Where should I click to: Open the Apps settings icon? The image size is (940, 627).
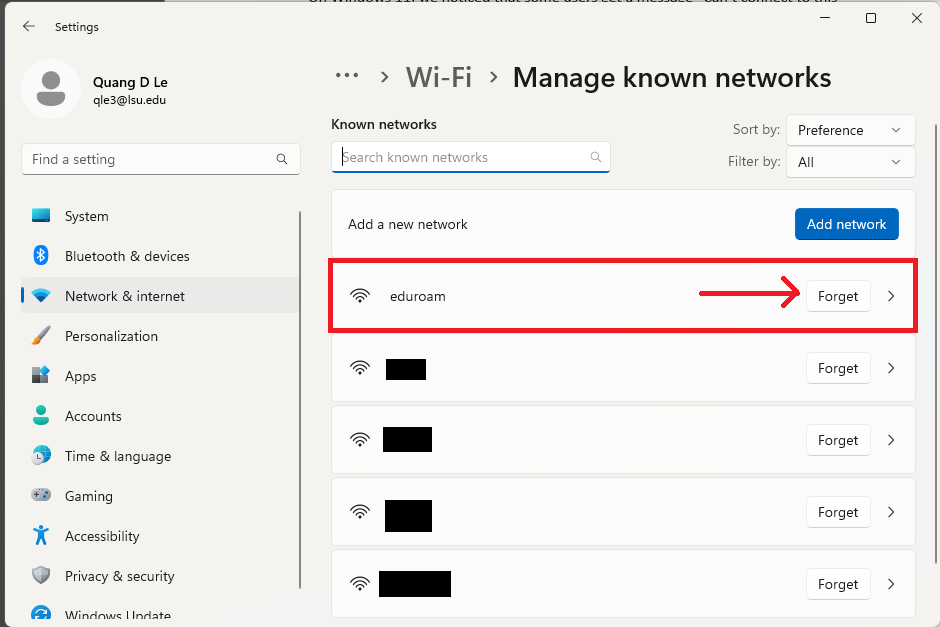(40, 376)
